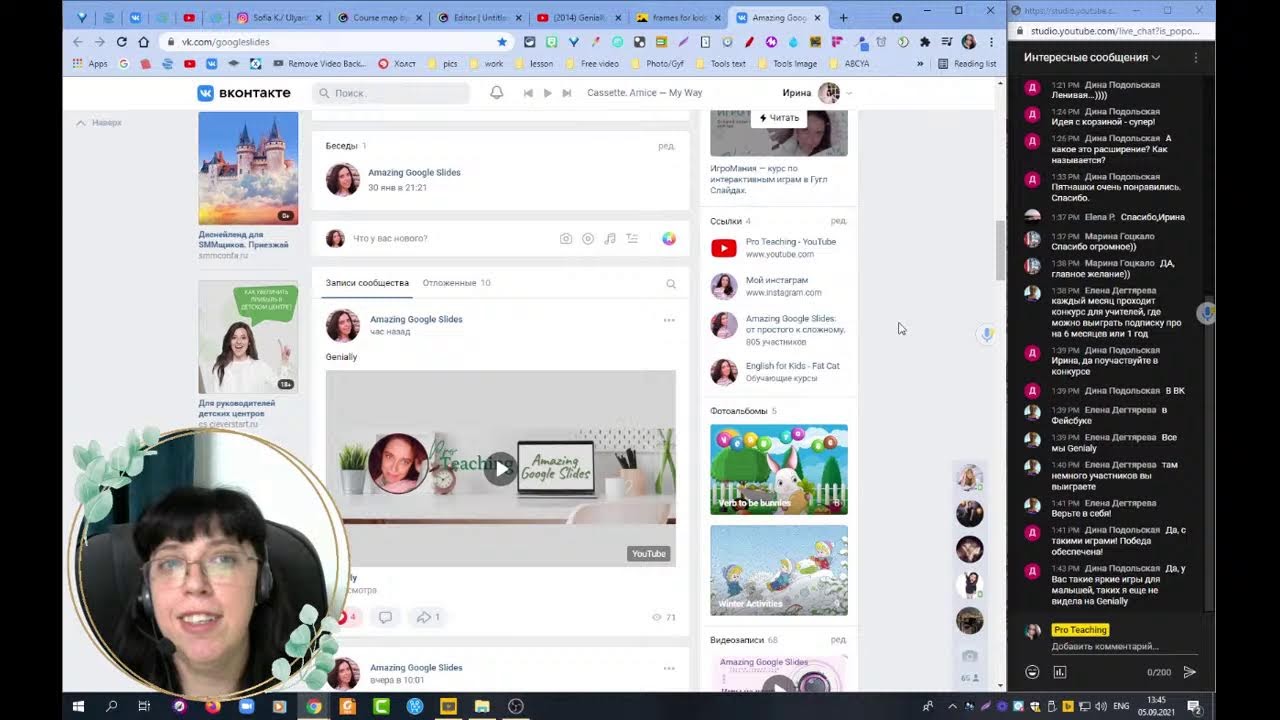Bookmark page with the star icon
This screenshot has height=720, width=1280.
pyautogui.click(x=502, y=42)
